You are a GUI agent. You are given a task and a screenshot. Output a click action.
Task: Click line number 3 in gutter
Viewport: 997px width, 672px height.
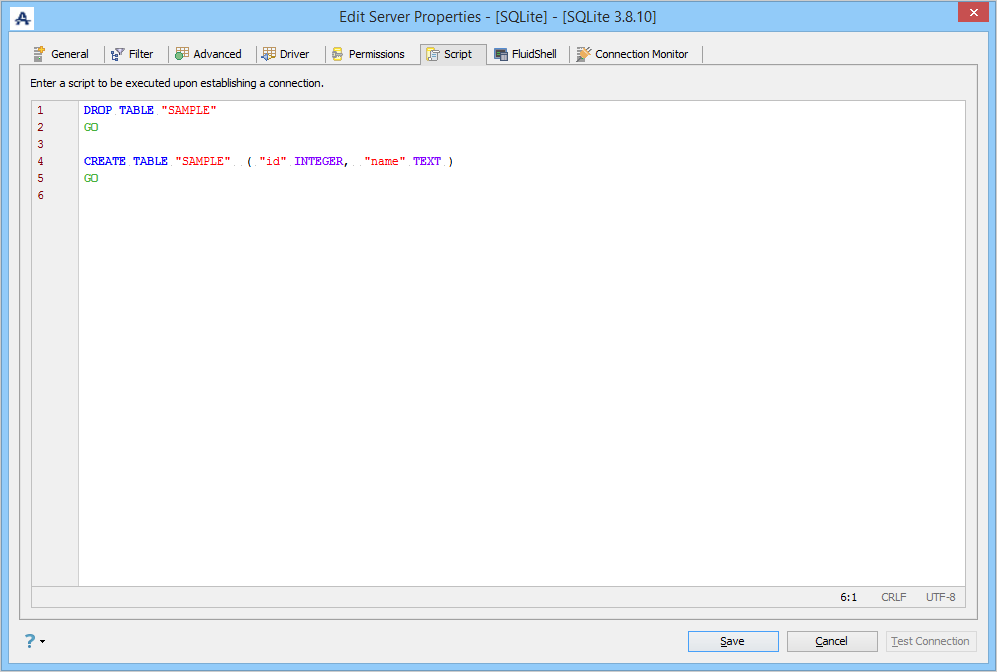[40, 144]
